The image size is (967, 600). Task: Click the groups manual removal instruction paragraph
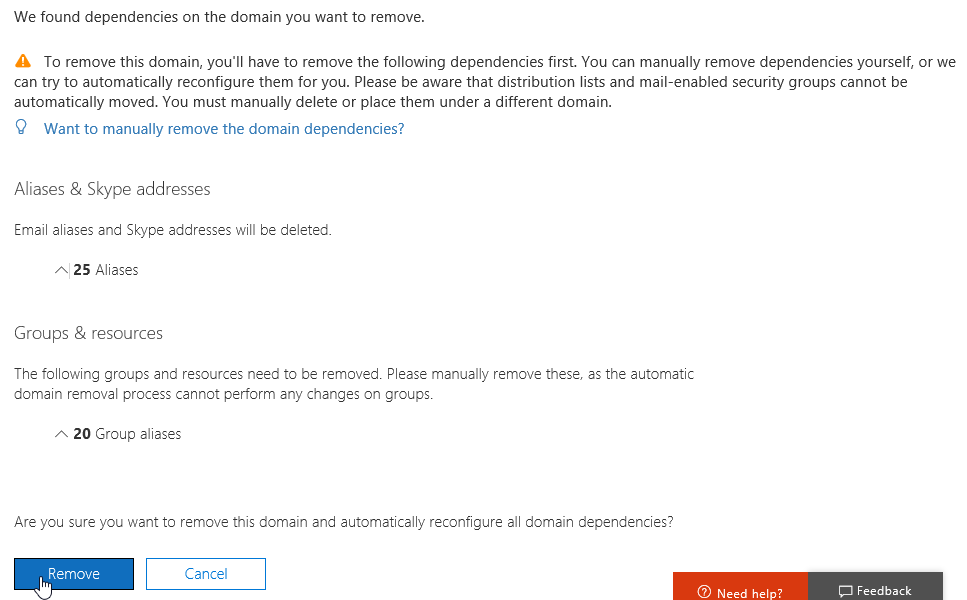tap(353, 384)
